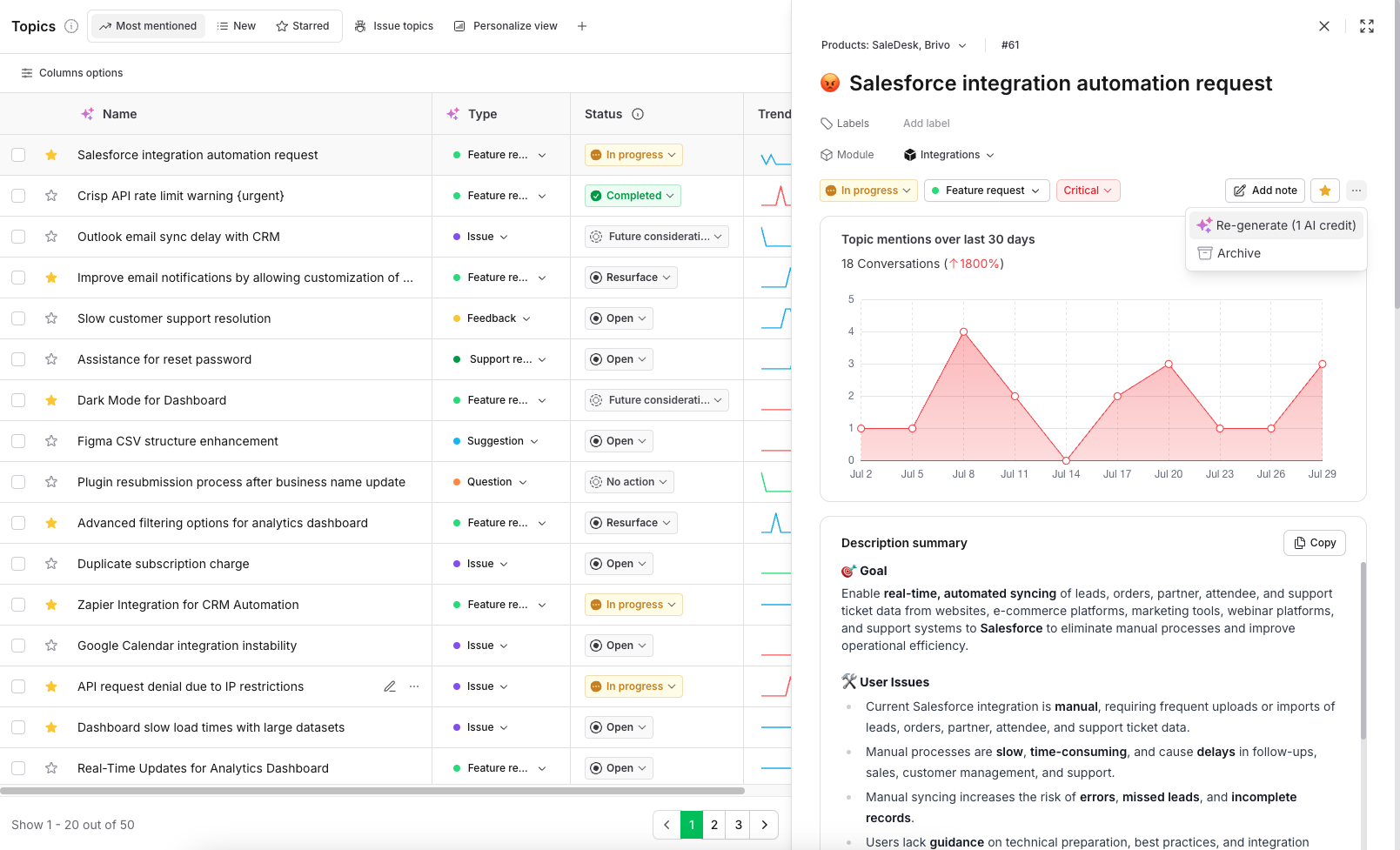Open the three-dots more options button
This screenshot has height=850, width=1400.
tap(1356, 191)
